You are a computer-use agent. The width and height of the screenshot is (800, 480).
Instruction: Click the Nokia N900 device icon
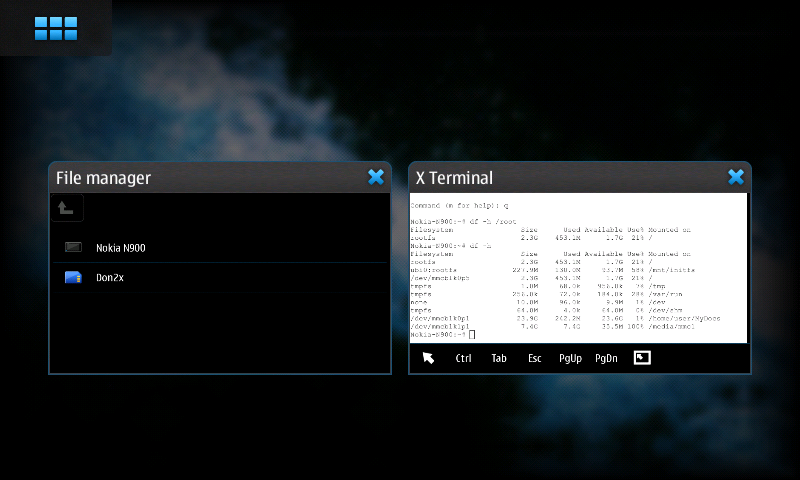pos(73,247)
